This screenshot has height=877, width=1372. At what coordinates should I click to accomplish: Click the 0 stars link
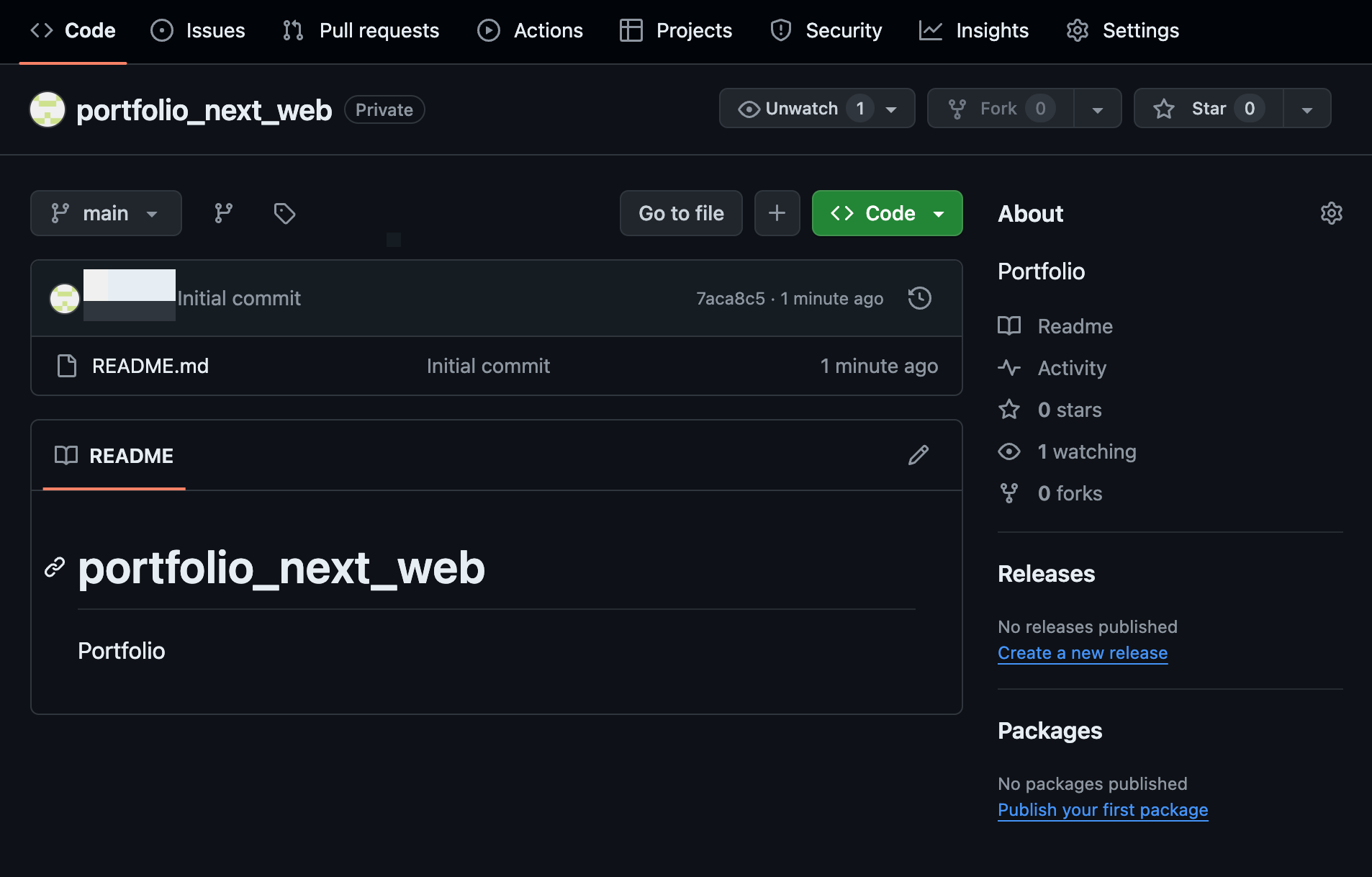coord(1050,410)
